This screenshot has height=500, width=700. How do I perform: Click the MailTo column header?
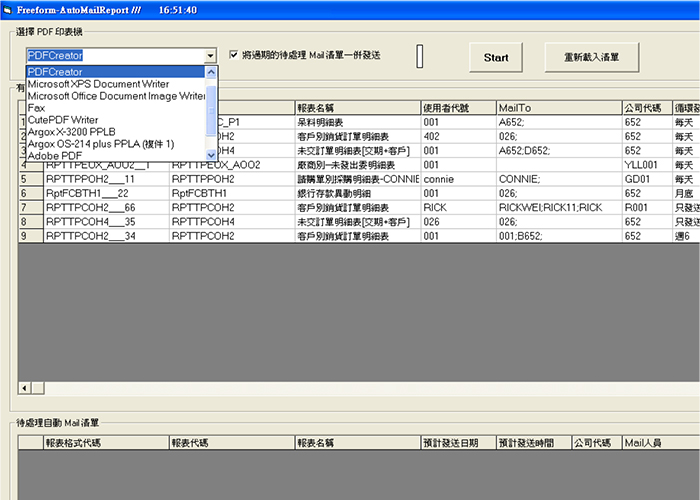(559, 108)
